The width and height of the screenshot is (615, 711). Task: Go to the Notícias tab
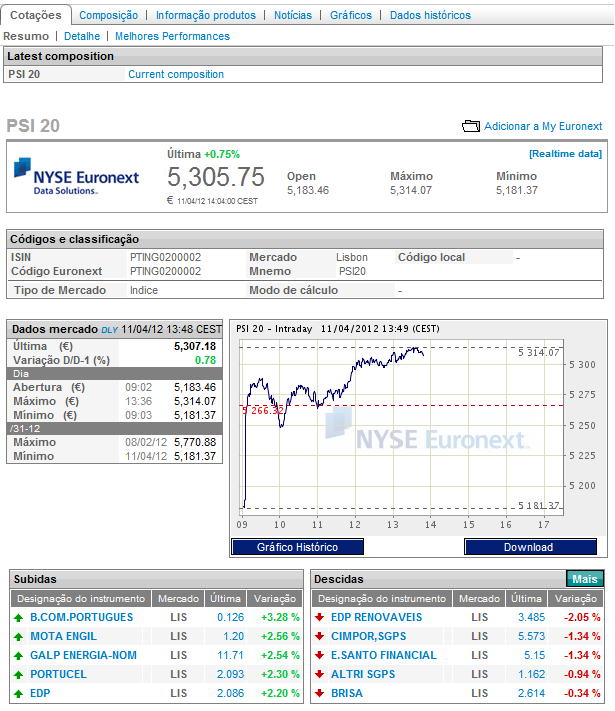click(x=293, y=15)
